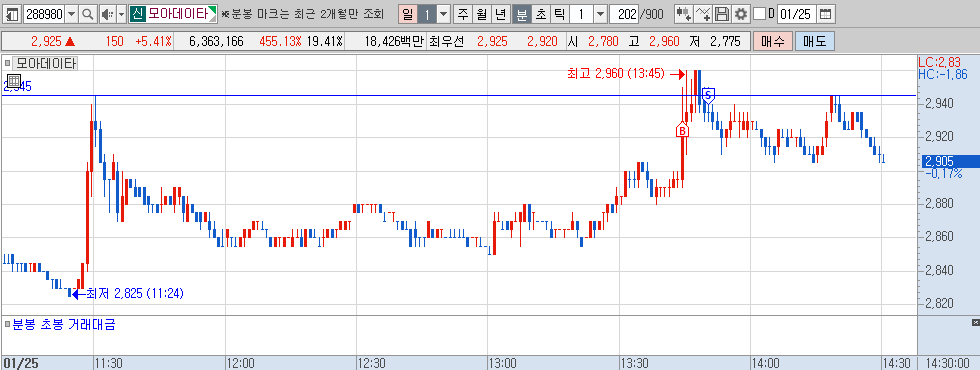Click the 202 bar count input field
This screenshot has width=980, height=370.
pos(623,14)
